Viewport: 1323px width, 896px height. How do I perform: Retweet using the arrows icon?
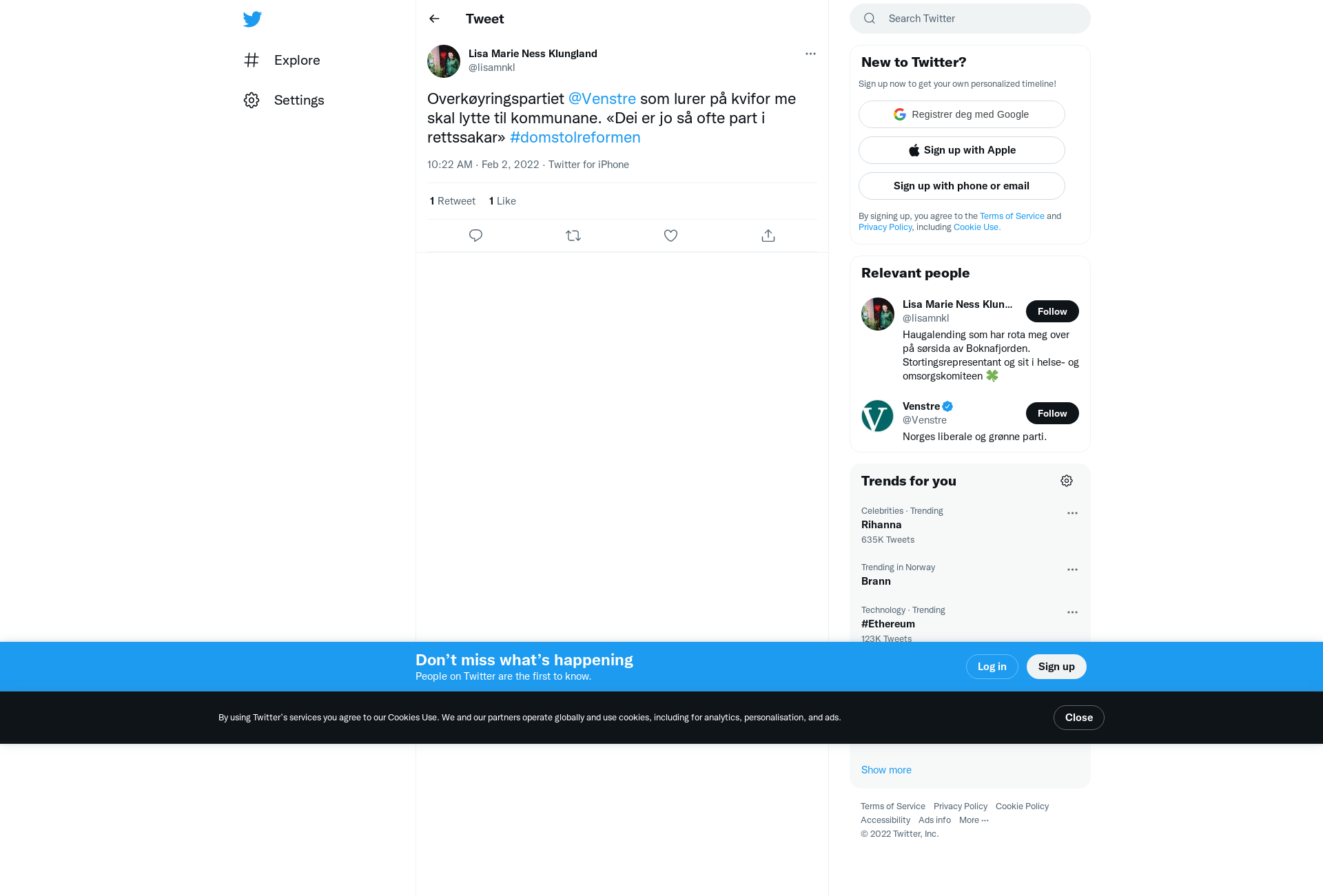[x=573, y=236]
